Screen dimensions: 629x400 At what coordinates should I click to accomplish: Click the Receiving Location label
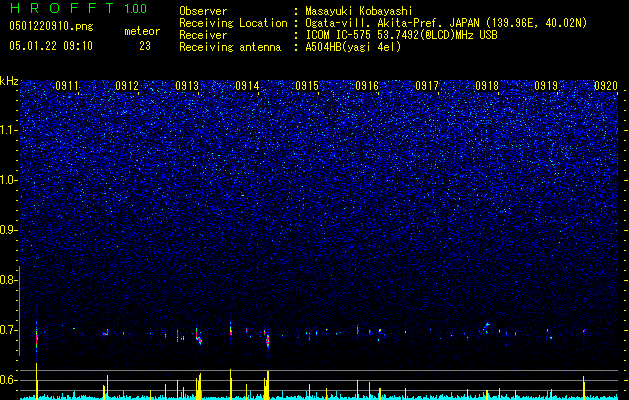click(233, 23)
